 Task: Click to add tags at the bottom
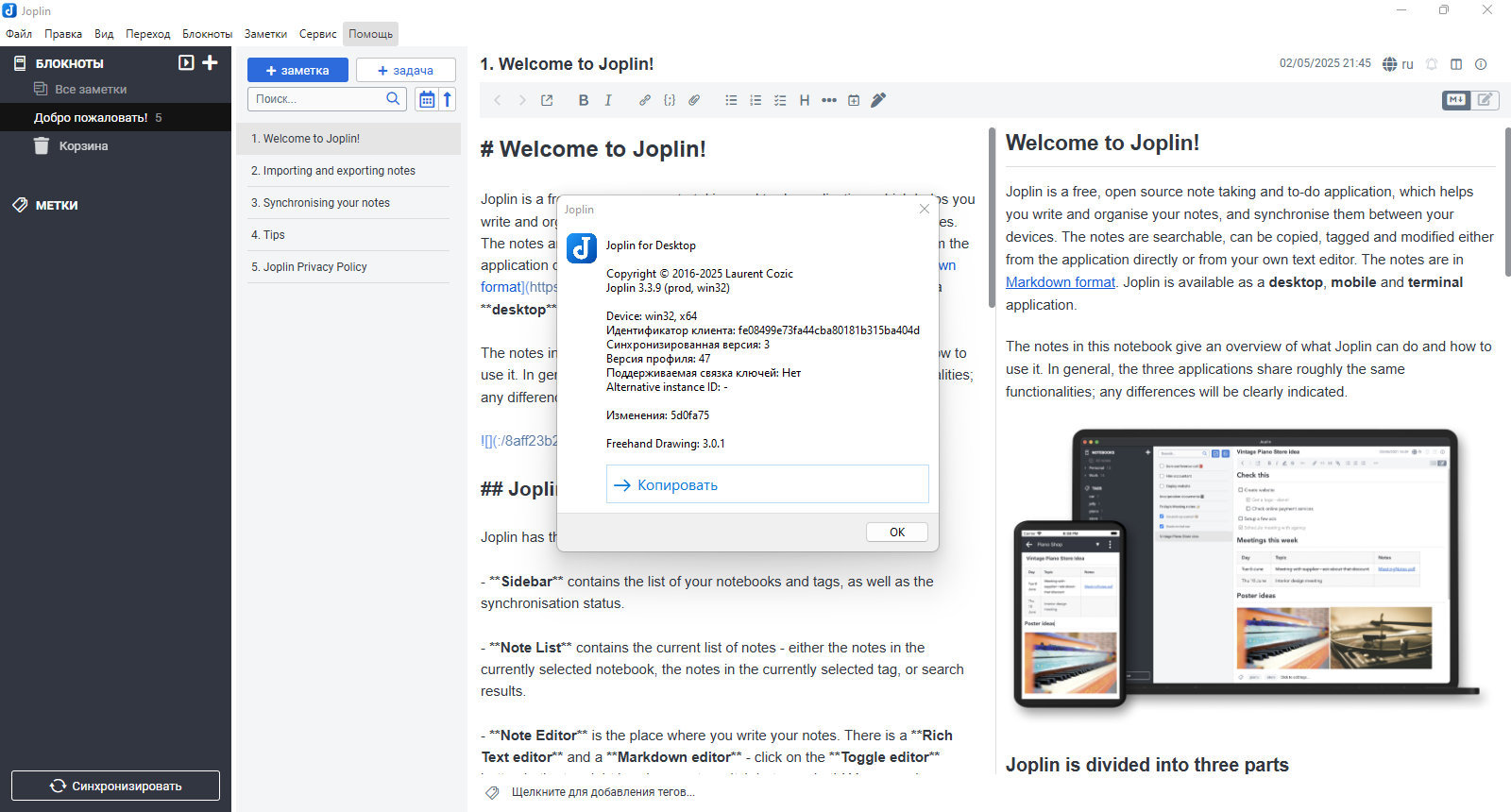603,792
